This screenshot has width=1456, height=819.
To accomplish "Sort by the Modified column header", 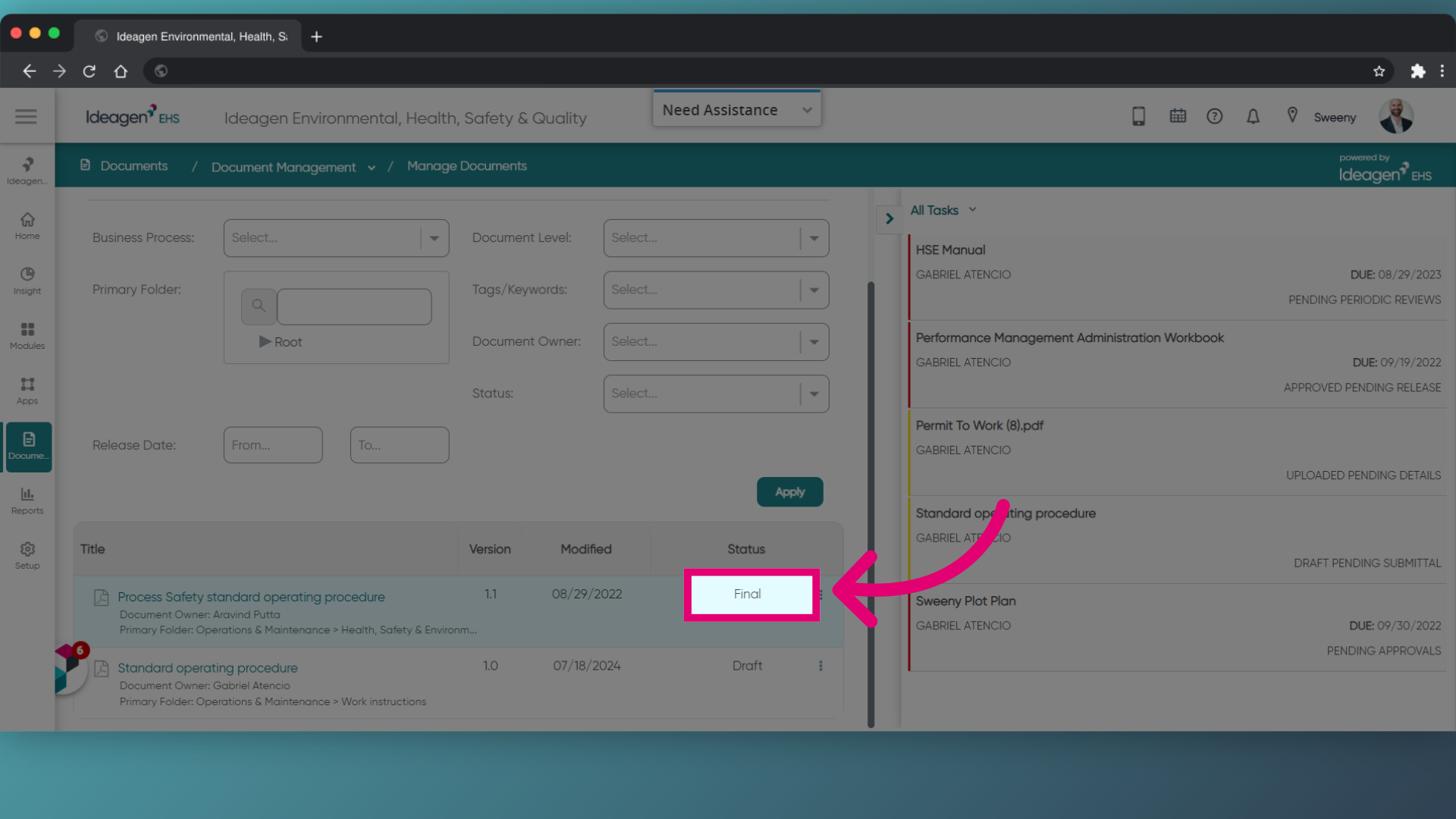I will 585,549.
